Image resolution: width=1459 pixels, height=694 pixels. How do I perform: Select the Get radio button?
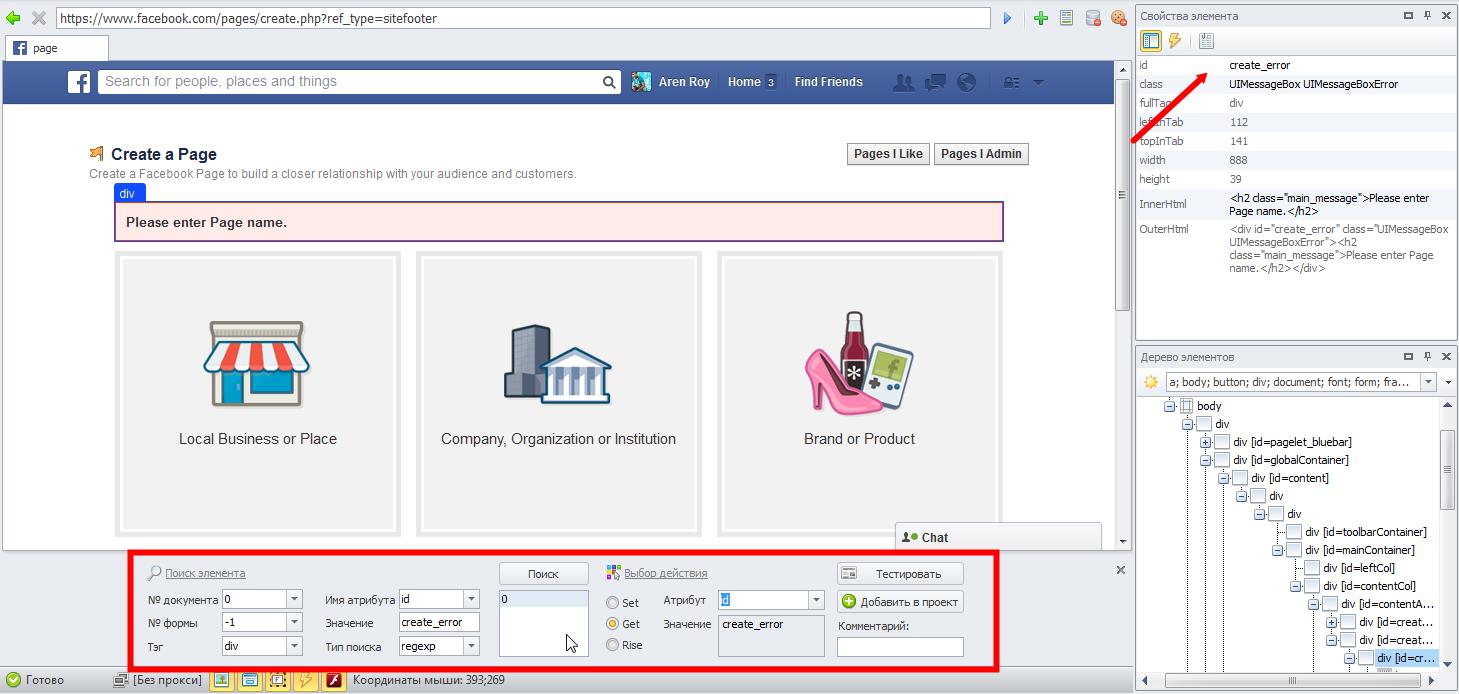coord(613,624)
